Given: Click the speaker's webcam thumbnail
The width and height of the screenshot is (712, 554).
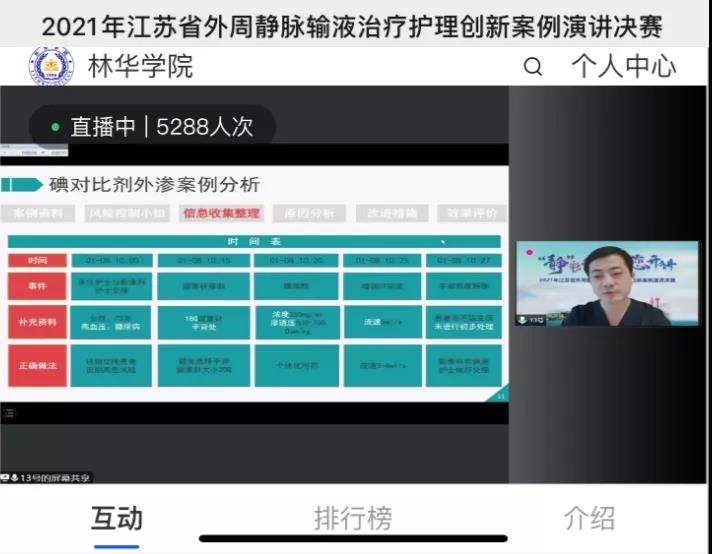Looking at the screenshot, I should click(x=607, y=284).
